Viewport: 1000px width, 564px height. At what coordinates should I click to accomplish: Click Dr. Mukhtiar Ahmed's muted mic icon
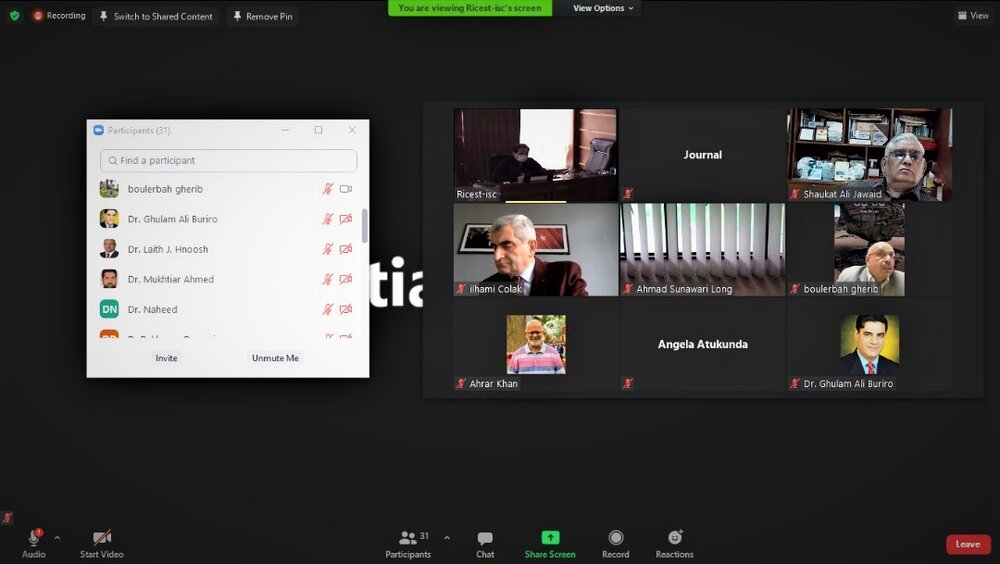328,279
